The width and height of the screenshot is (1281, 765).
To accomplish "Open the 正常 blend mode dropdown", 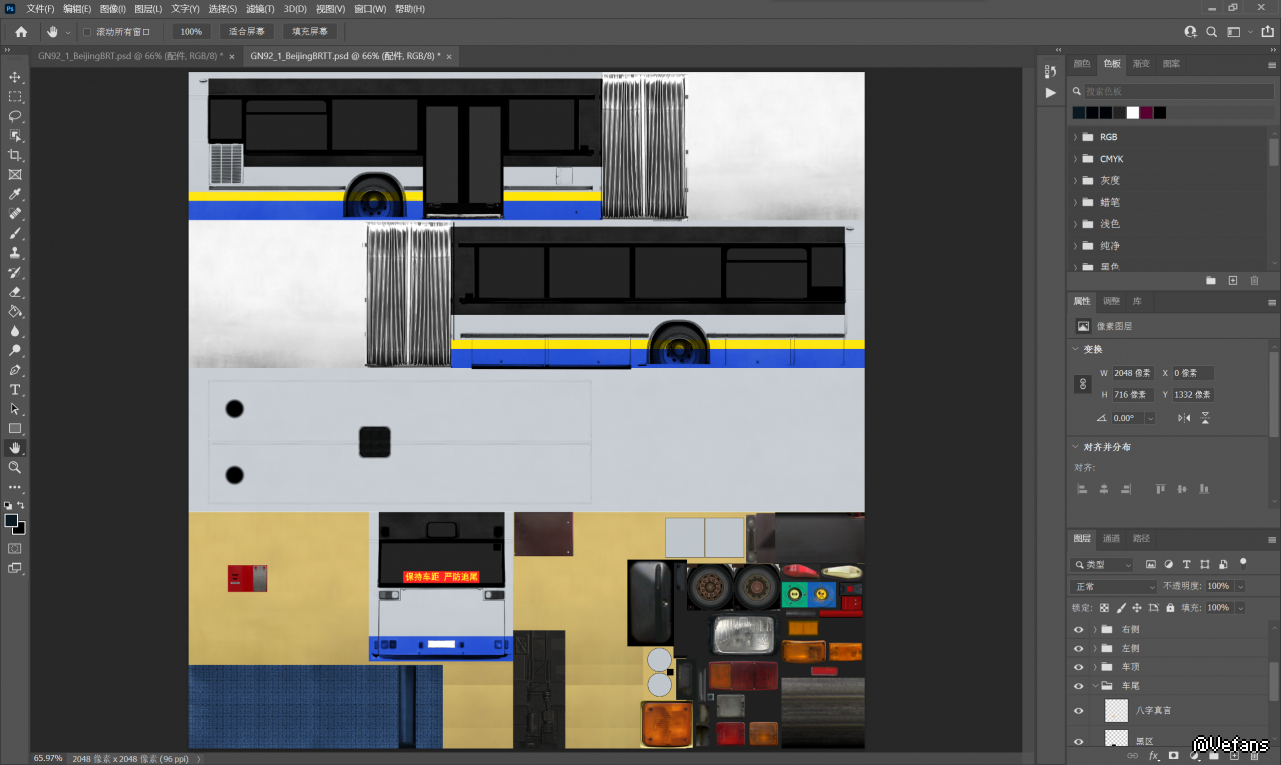I will [x=1113, y=586].
